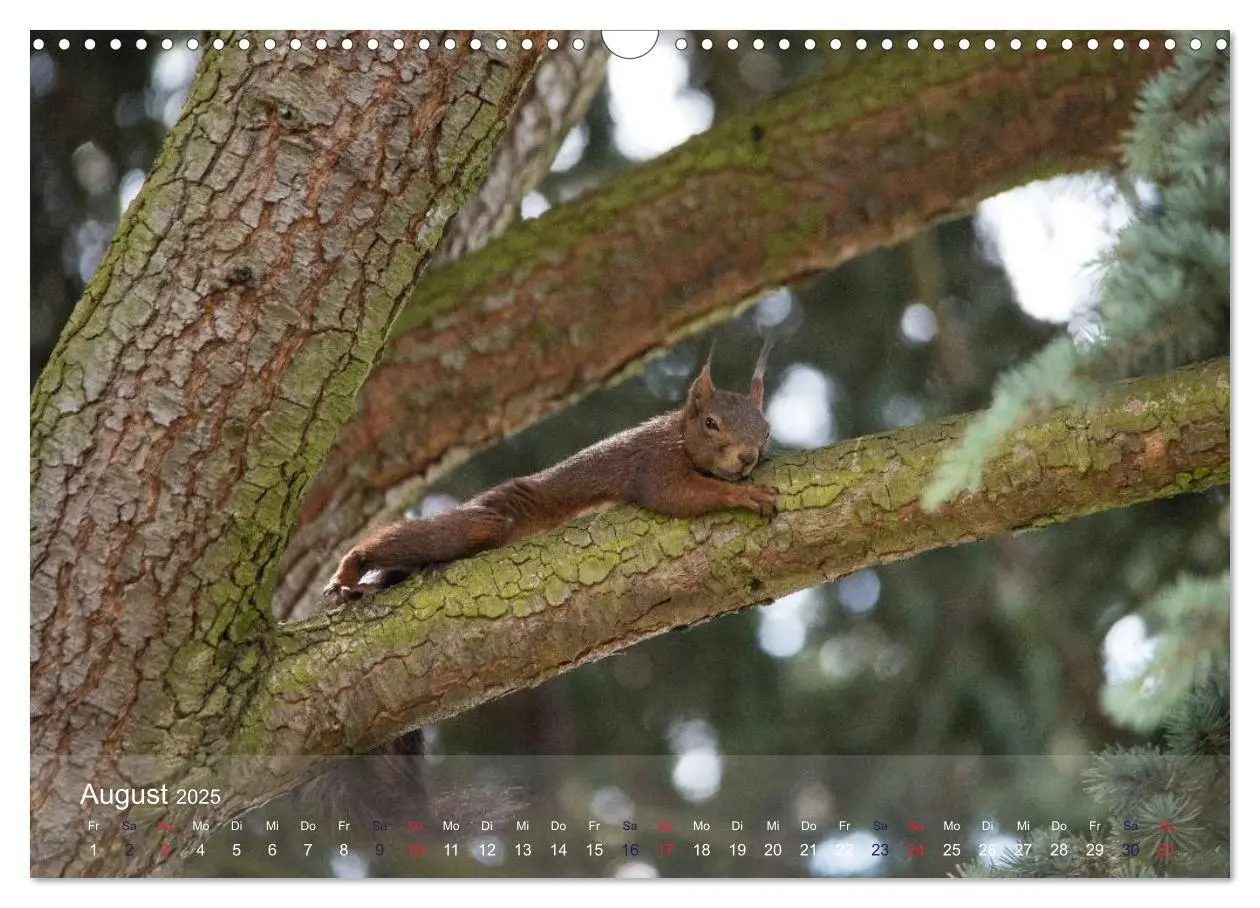Select day 20 in the calendar strip
This screenshot has width=1260, height=908.
point(773,850)
